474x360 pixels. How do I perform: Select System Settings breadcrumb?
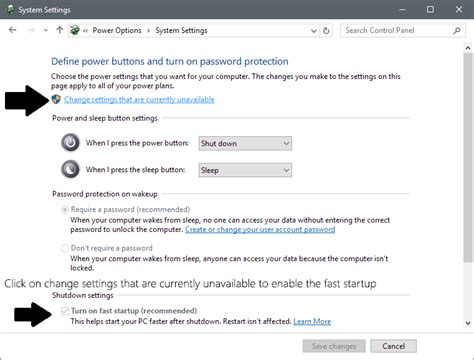point(181,30)
